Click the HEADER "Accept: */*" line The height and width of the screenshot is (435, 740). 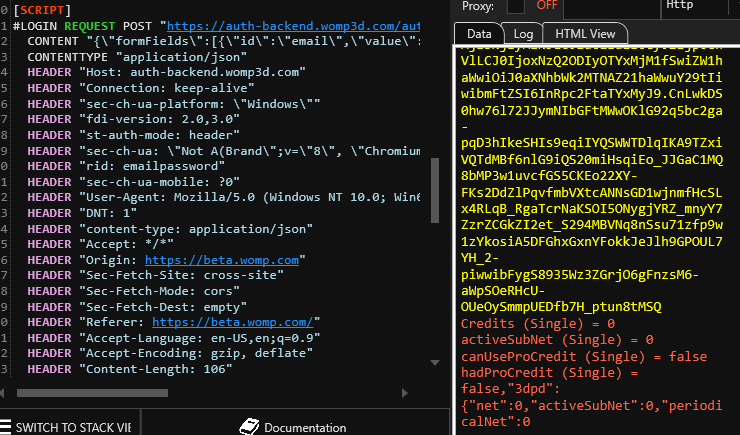pyautogui.click(x=101, y=244)
